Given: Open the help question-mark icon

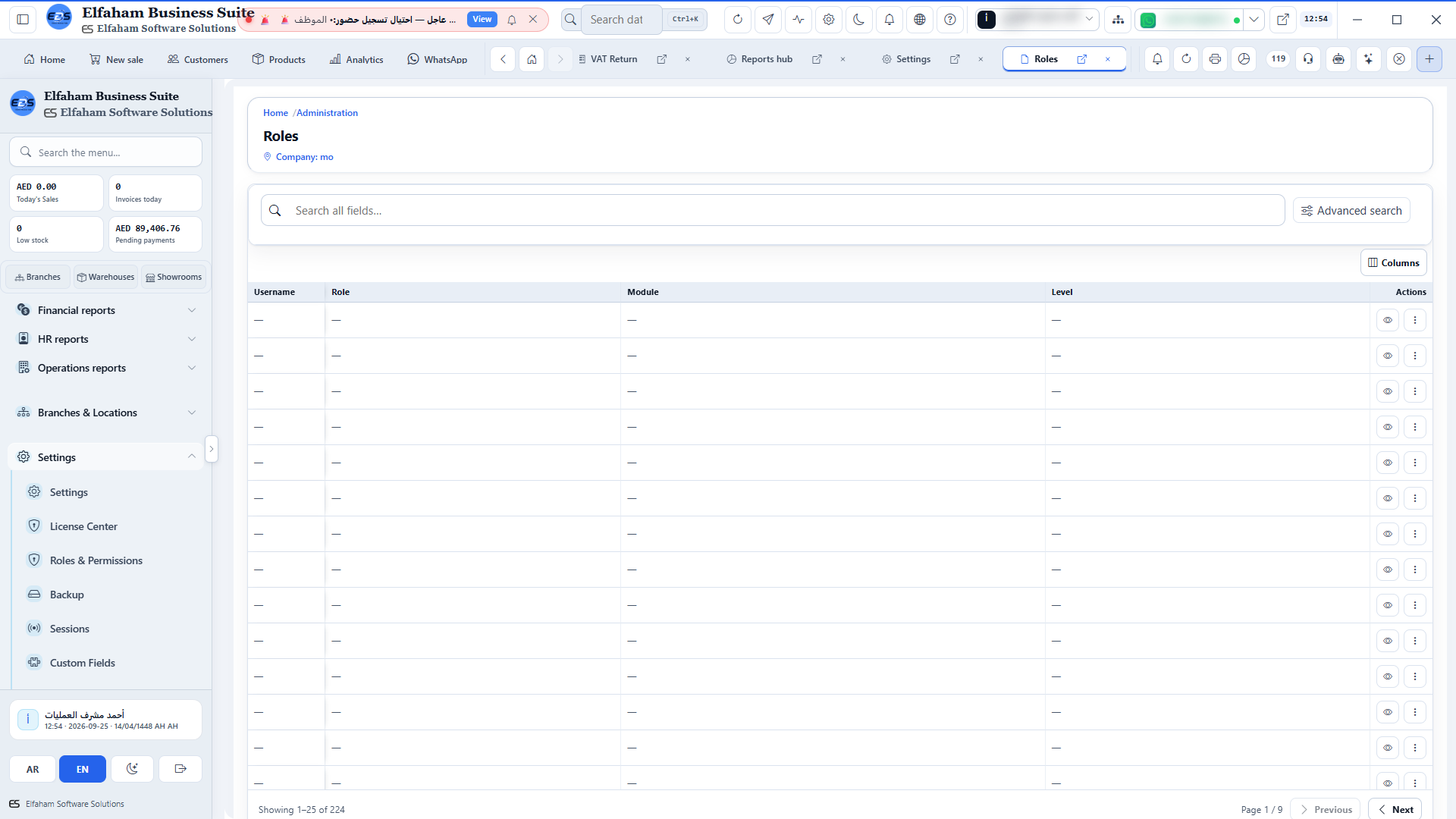Looking at the screenshot, I should tap(950, 20).
